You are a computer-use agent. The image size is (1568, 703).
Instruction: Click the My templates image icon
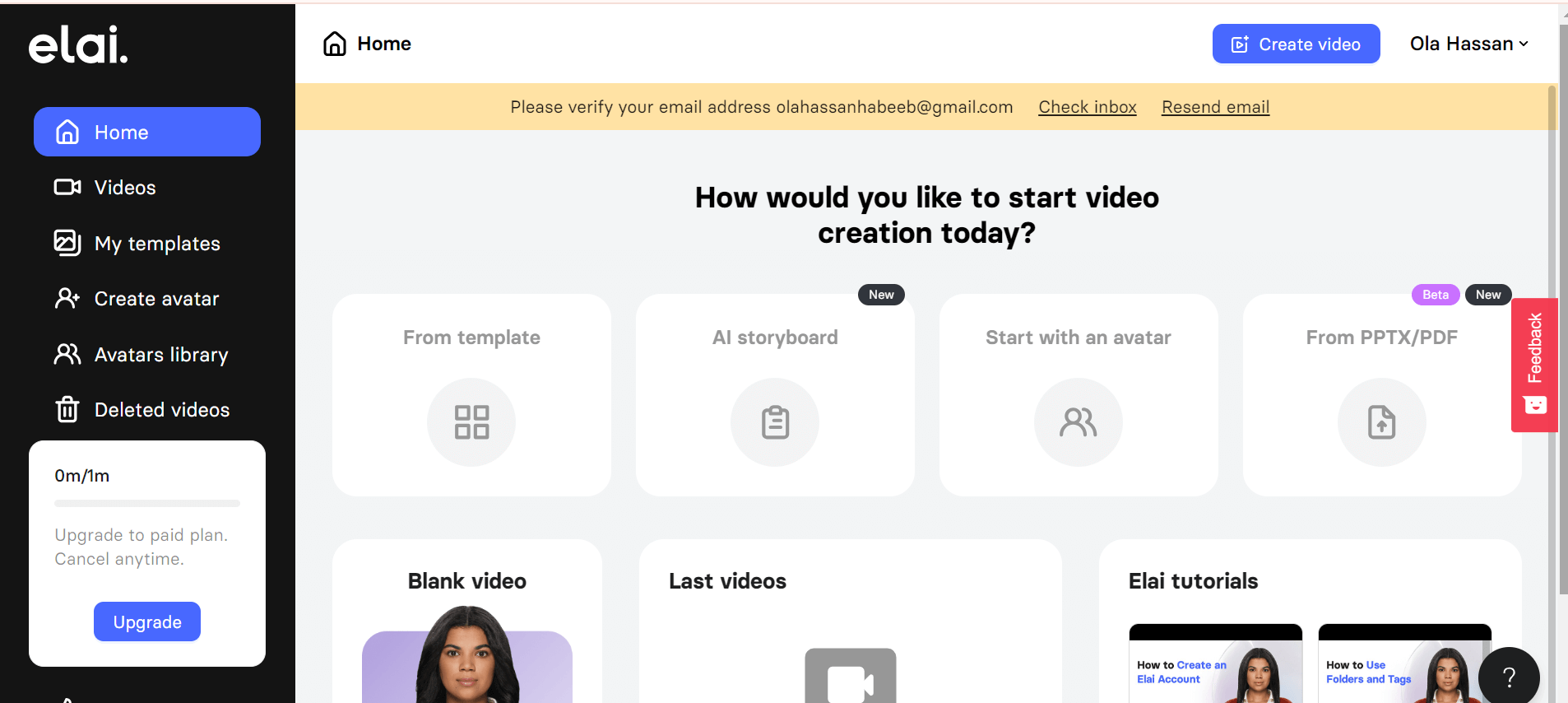pyautogui.click(x=67, y=243)
